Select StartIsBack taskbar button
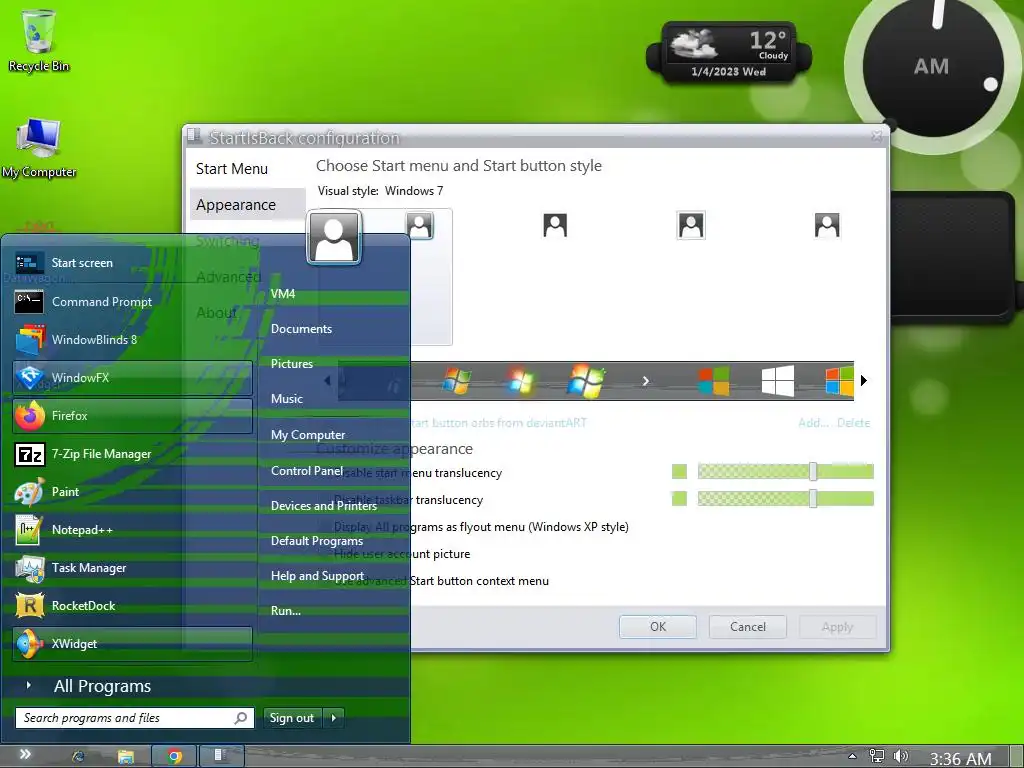 click(x=221, y=756)
